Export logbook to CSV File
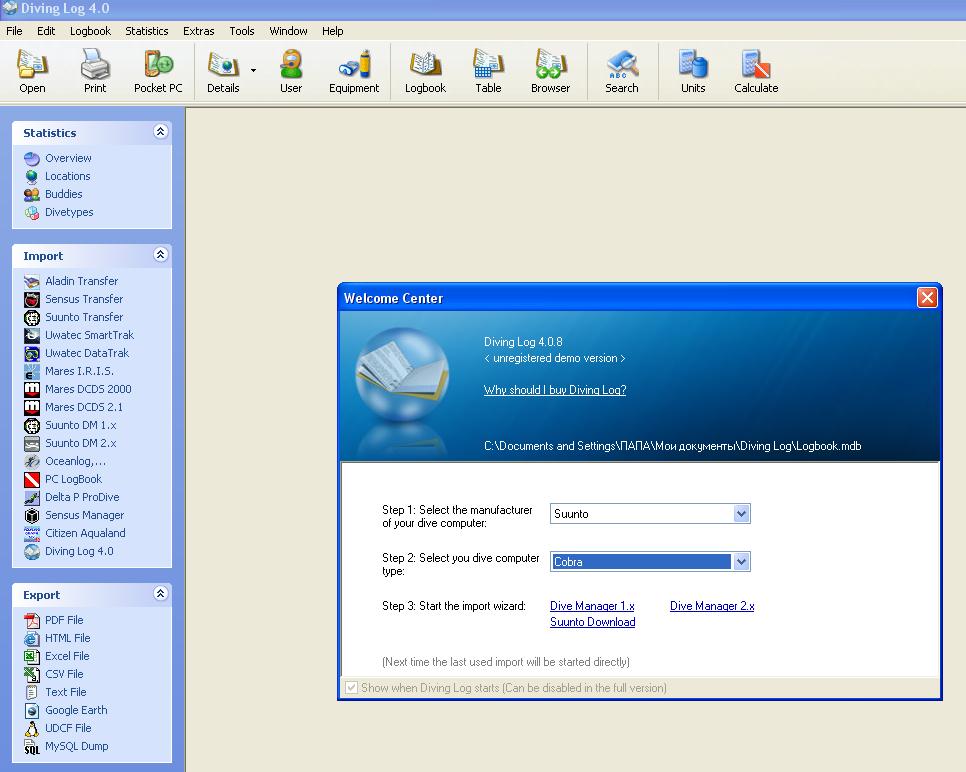This screenshot has height=772, width=966. [x=54, y=674]
